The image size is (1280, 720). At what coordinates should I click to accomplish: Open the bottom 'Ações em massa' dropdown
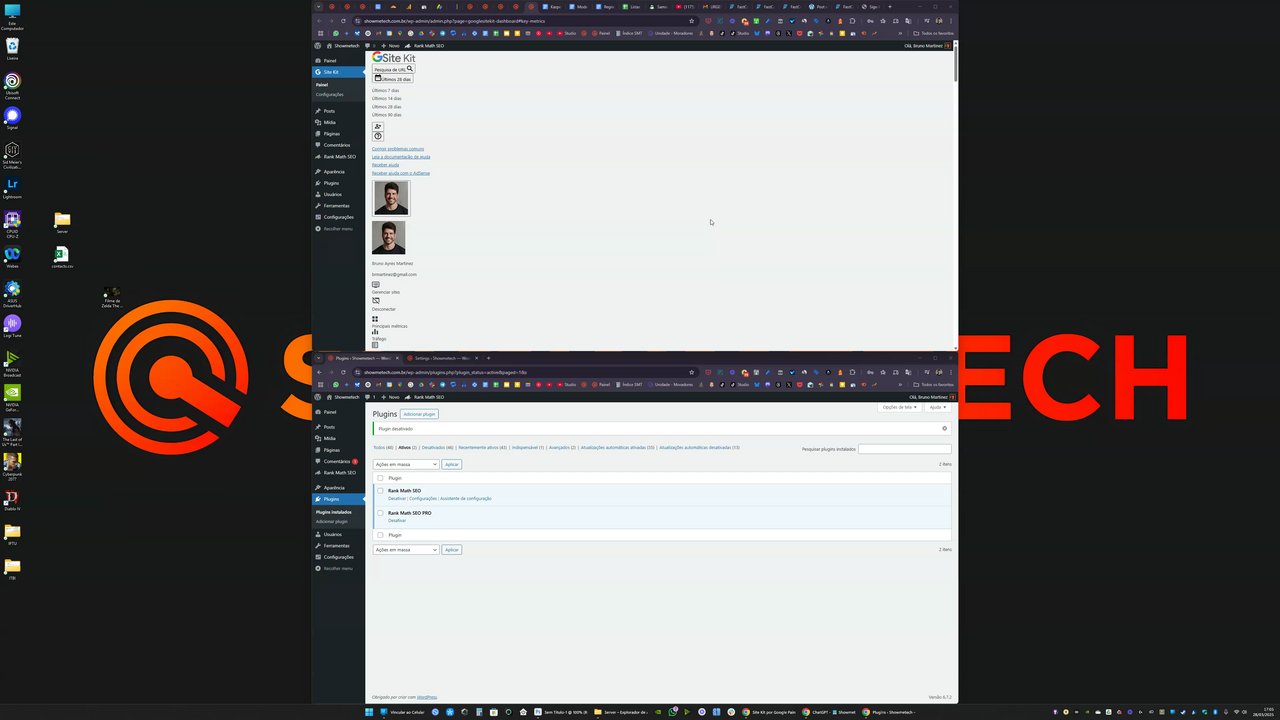point(406,549)
